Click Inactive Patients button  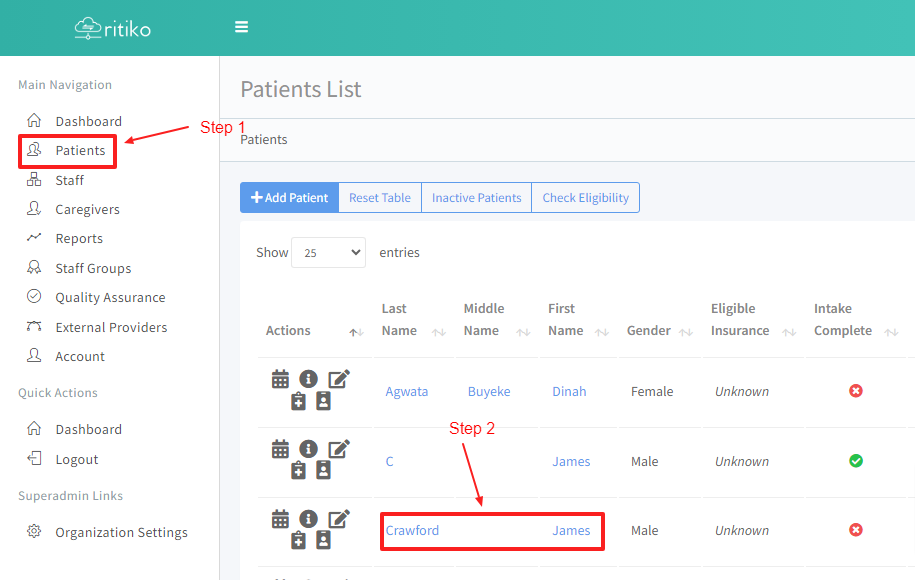coord(476,198)
